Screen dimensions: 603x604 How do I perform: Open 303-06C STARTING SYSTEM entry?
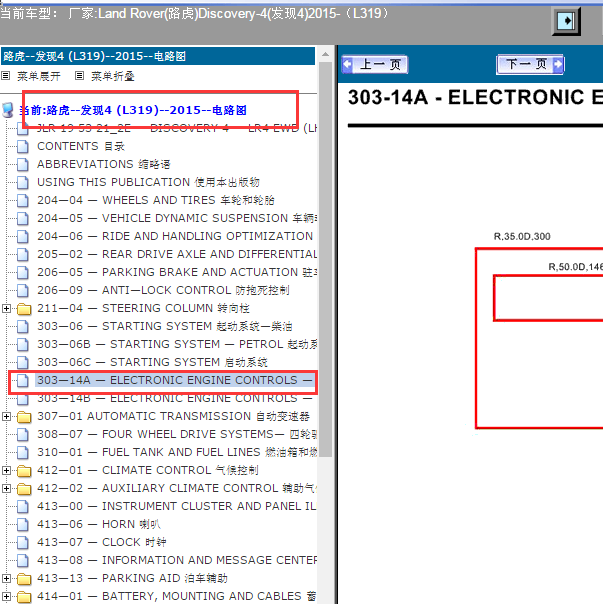(x=152, y=362)
